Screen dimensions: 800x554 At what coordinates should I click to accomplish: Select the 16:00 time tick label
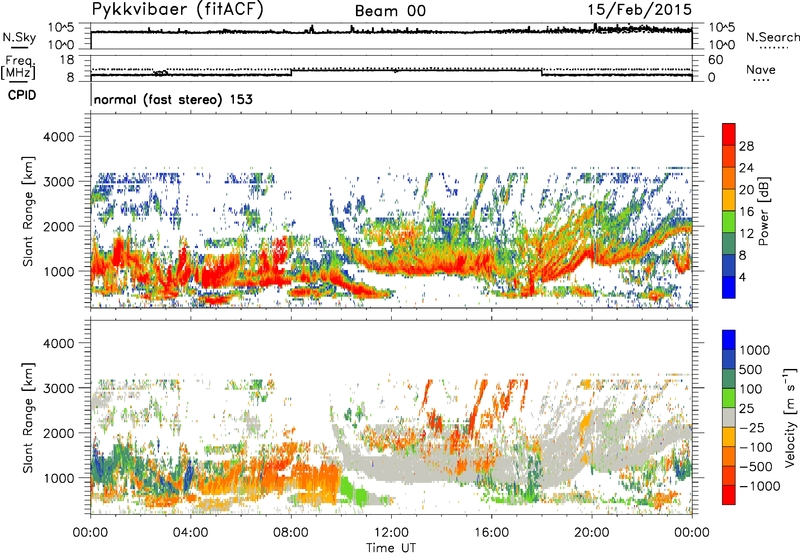pyautogui.click(x=491, y=533)
